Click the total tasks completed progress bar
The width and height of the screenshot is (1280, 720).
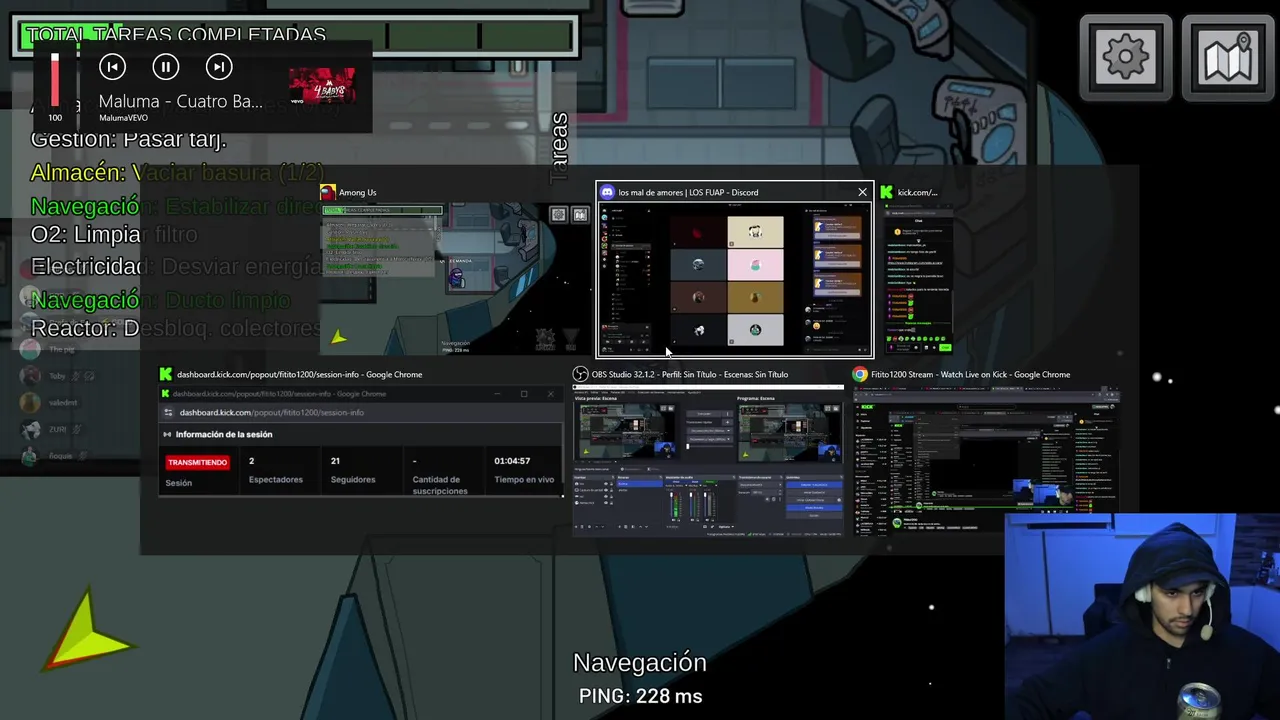pyautogui.click(x=296, y=36)
